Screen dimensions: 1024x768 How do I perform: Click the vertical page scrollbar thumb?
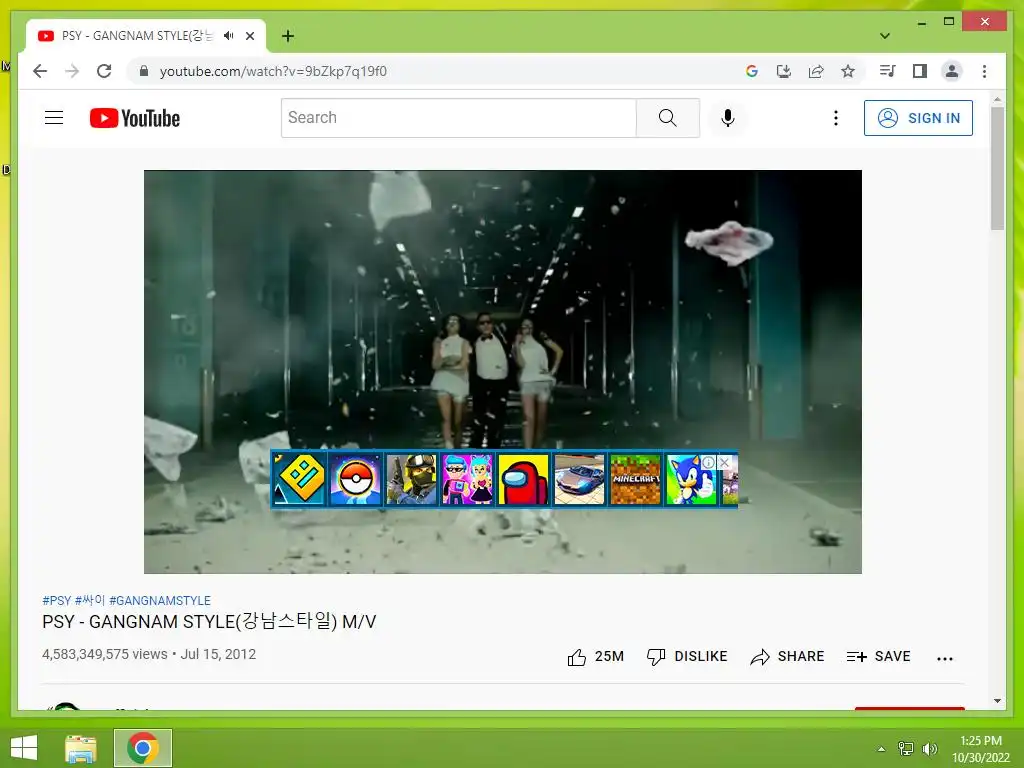click(x=997, y=168)
